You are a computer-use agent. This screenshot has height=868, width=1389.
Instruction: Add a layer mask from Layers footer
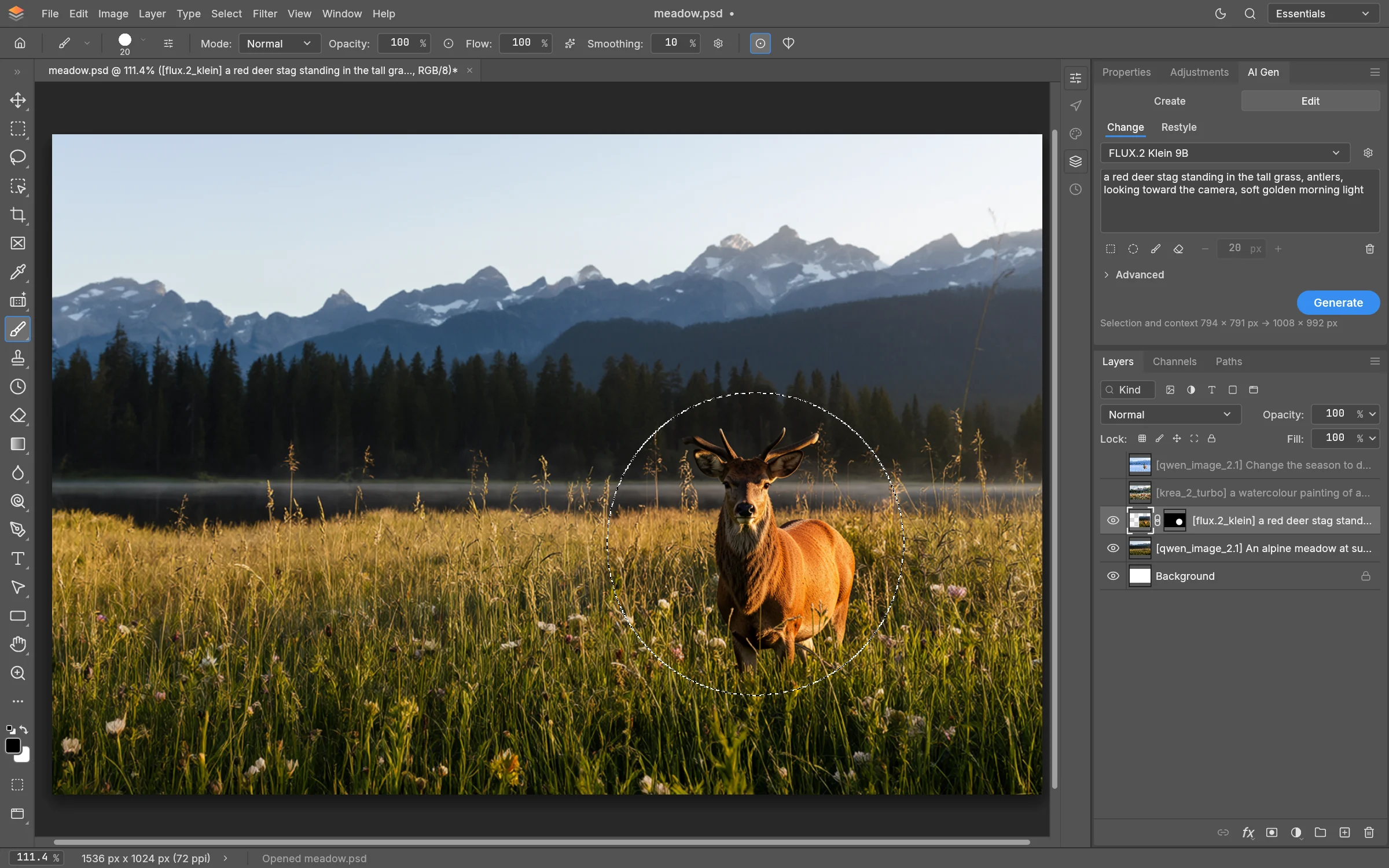pyautogui.click(x=1272, y=833)
